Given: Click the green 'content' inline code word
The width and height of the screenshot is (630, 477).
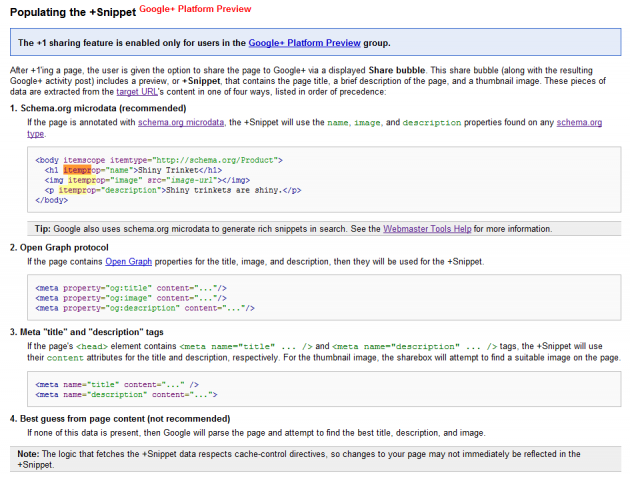Looking at the screenshot, I should (65, 358).
